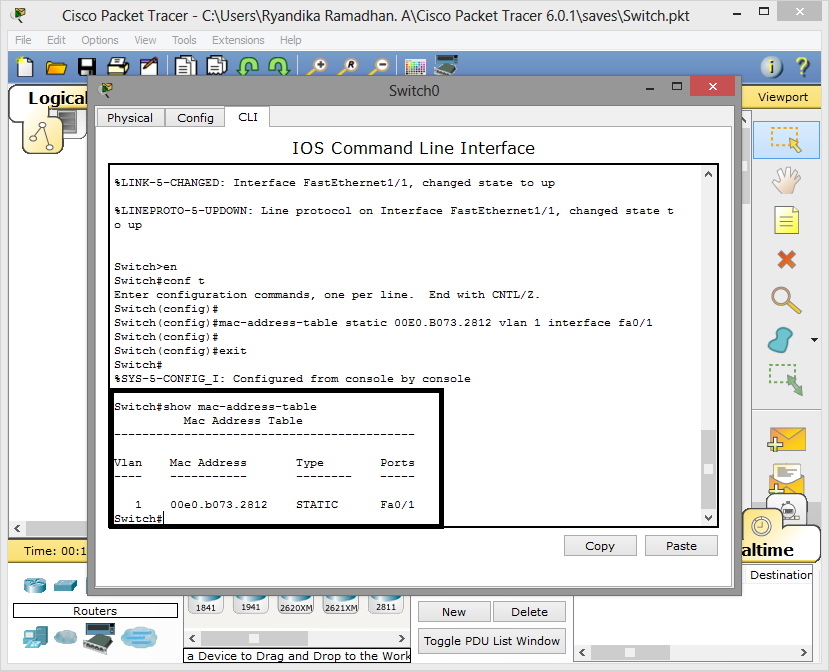Open the Custom Devices Dialog icon
829x671 pixels.
click(x=446, y=66)
